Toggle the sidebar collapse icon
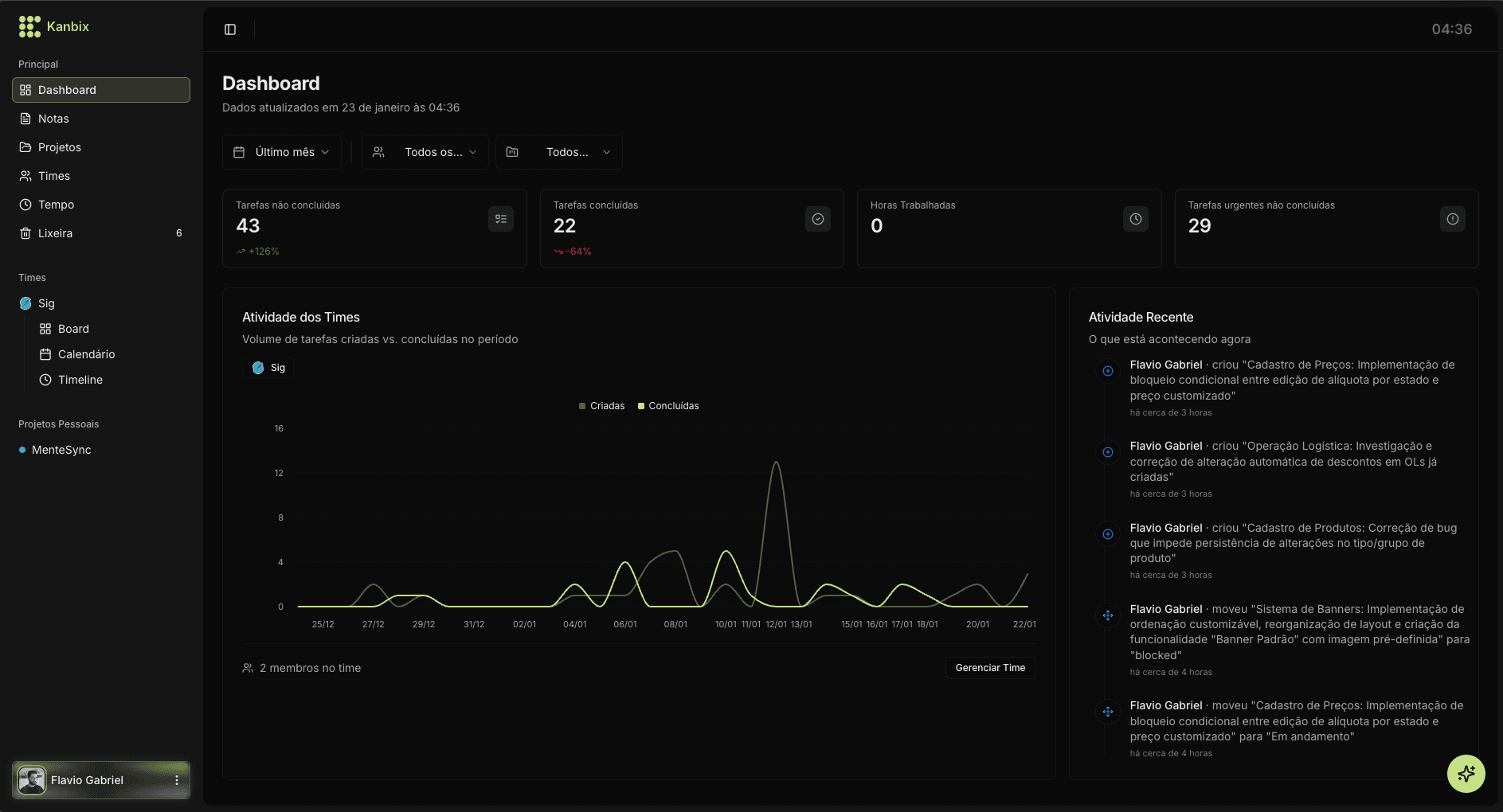 click(230, 29)
